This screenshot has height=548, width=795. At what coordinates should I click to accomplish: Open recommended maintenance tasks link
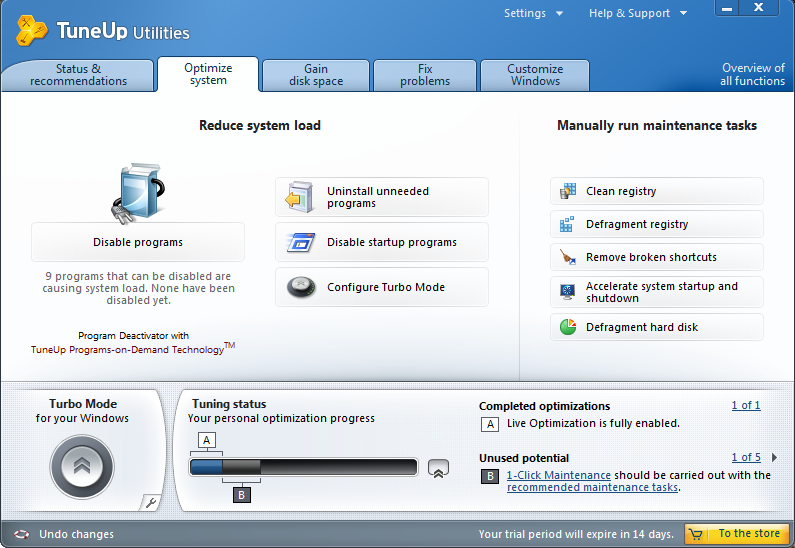(x=592, y=488)
